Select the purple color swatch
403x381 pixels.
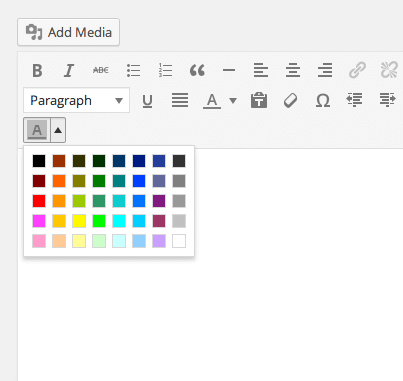pyautogui.click(x=159, y=201)
